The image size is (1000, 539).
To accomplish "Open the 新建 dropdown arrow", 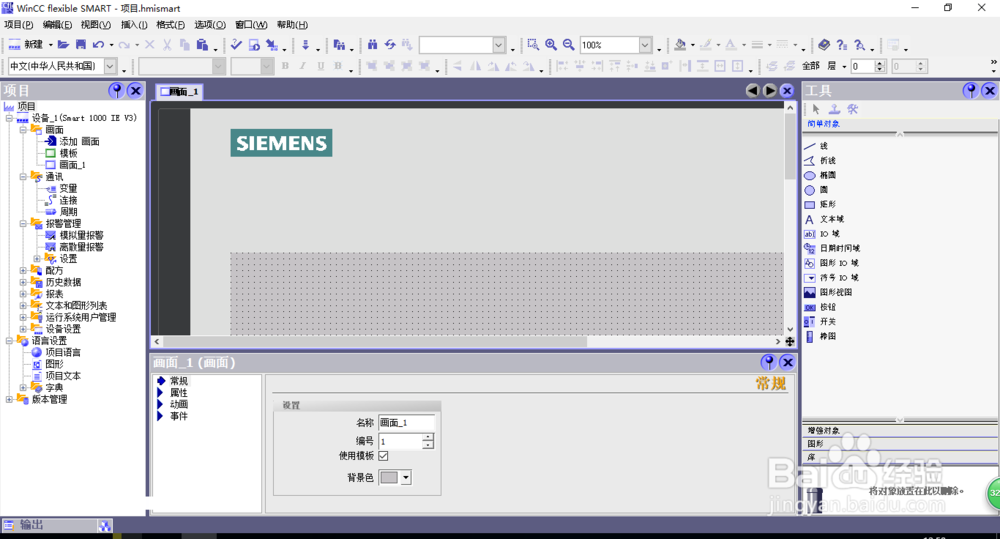I will pos(50,45).
